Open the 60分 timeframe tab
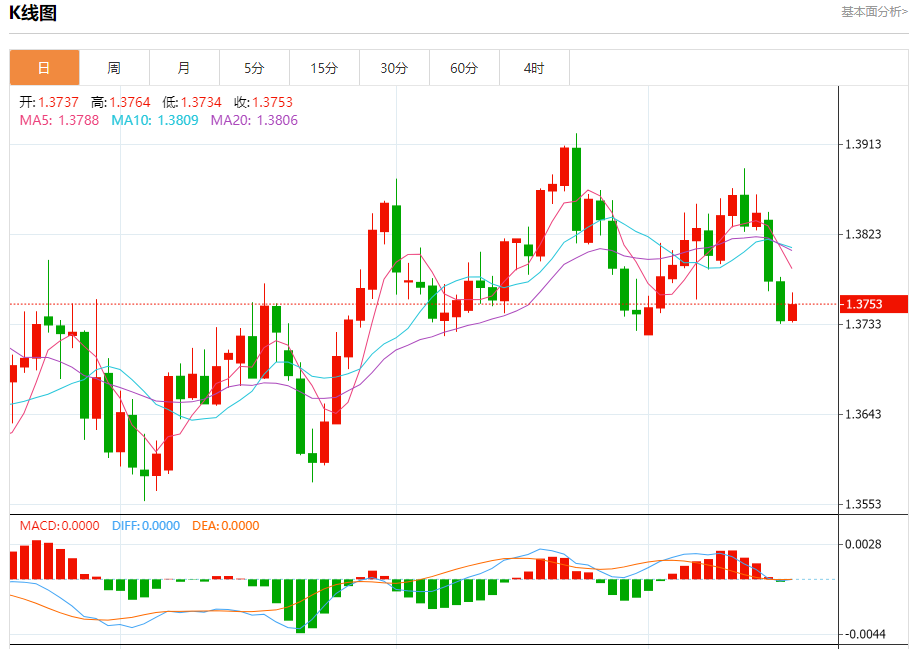 click(464, 68)
